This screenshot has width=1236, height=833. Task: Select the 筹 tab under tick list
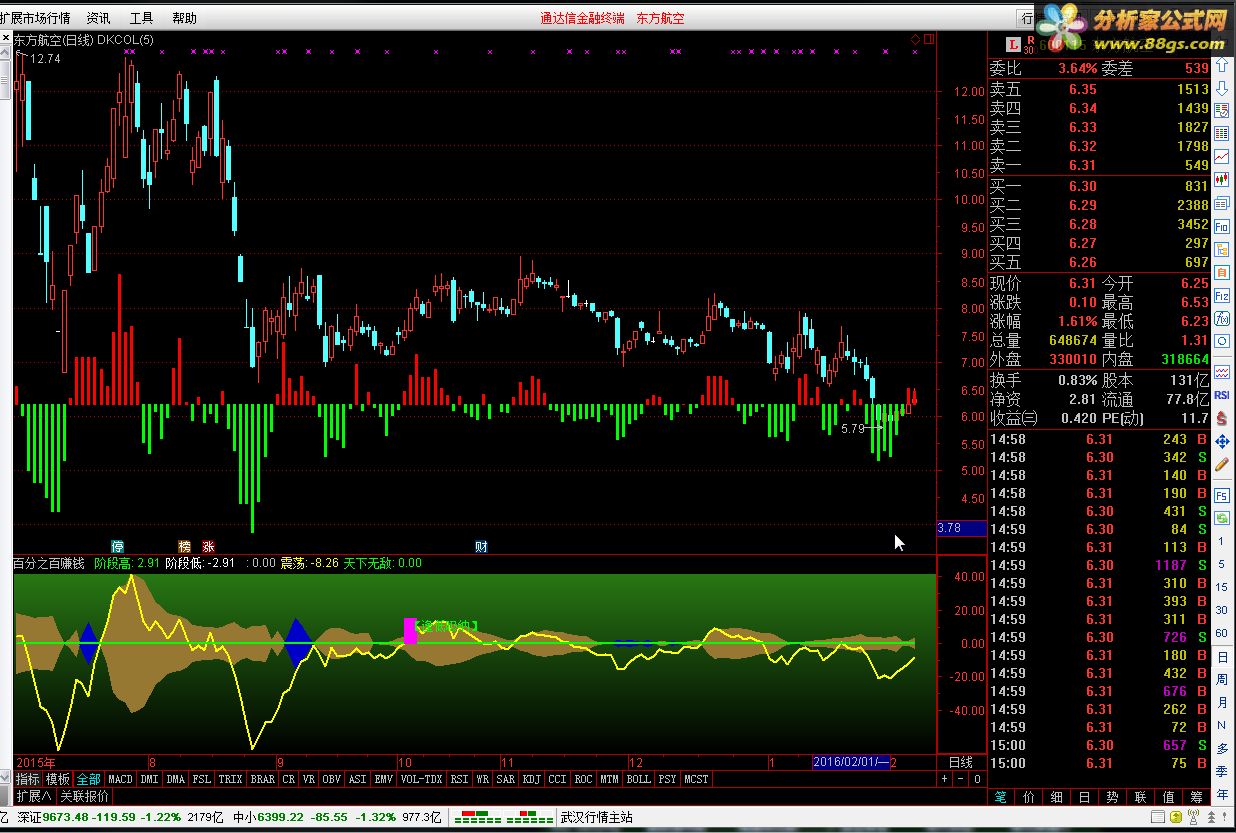[x=1196, y=797]
